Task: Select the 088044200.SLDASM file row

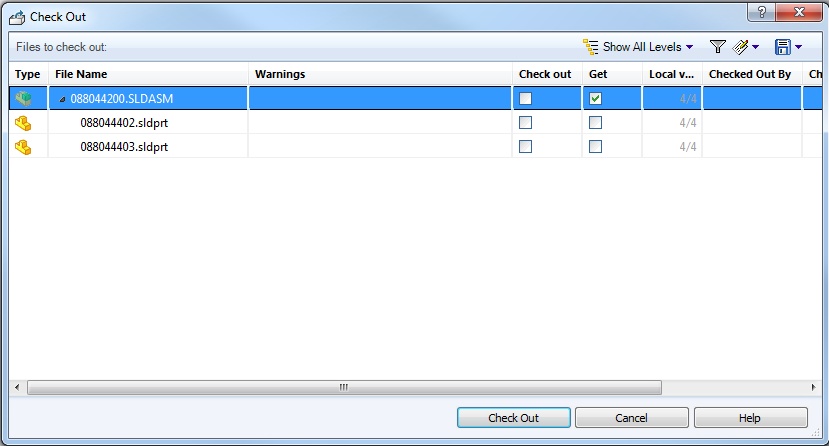Action: click(x=415, y=99)
